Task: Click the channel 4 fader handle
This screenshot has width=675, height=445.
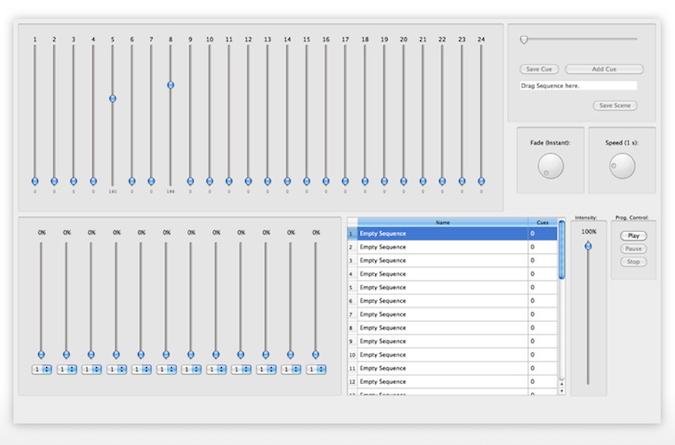Action: coord(93,181)
